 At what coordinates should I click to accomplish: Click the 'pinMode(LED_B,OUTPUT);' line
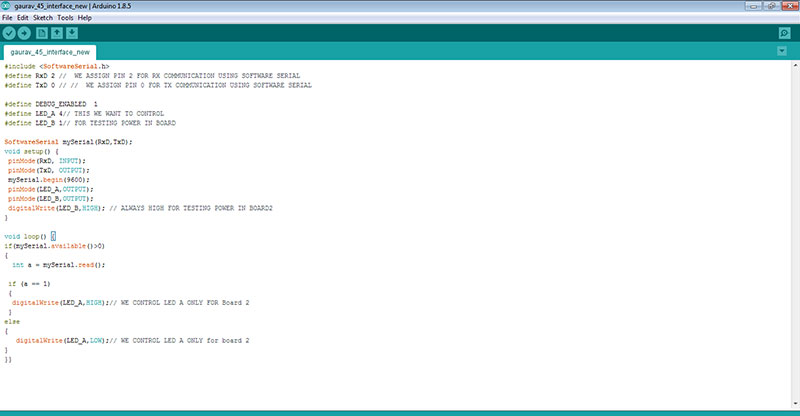pos(51,199)
